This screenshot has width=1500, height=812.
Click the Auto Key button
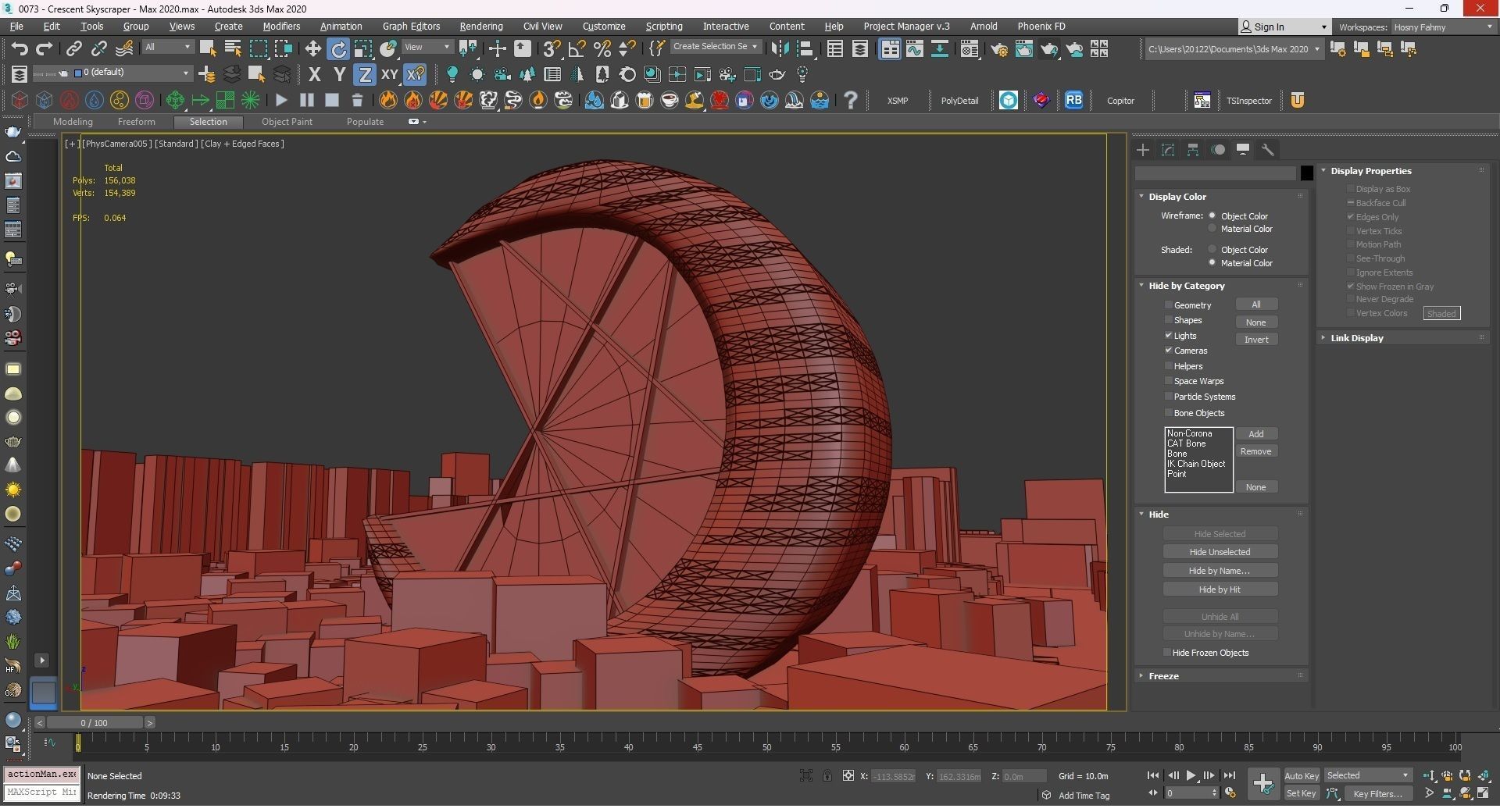(x=1302, y=775)
